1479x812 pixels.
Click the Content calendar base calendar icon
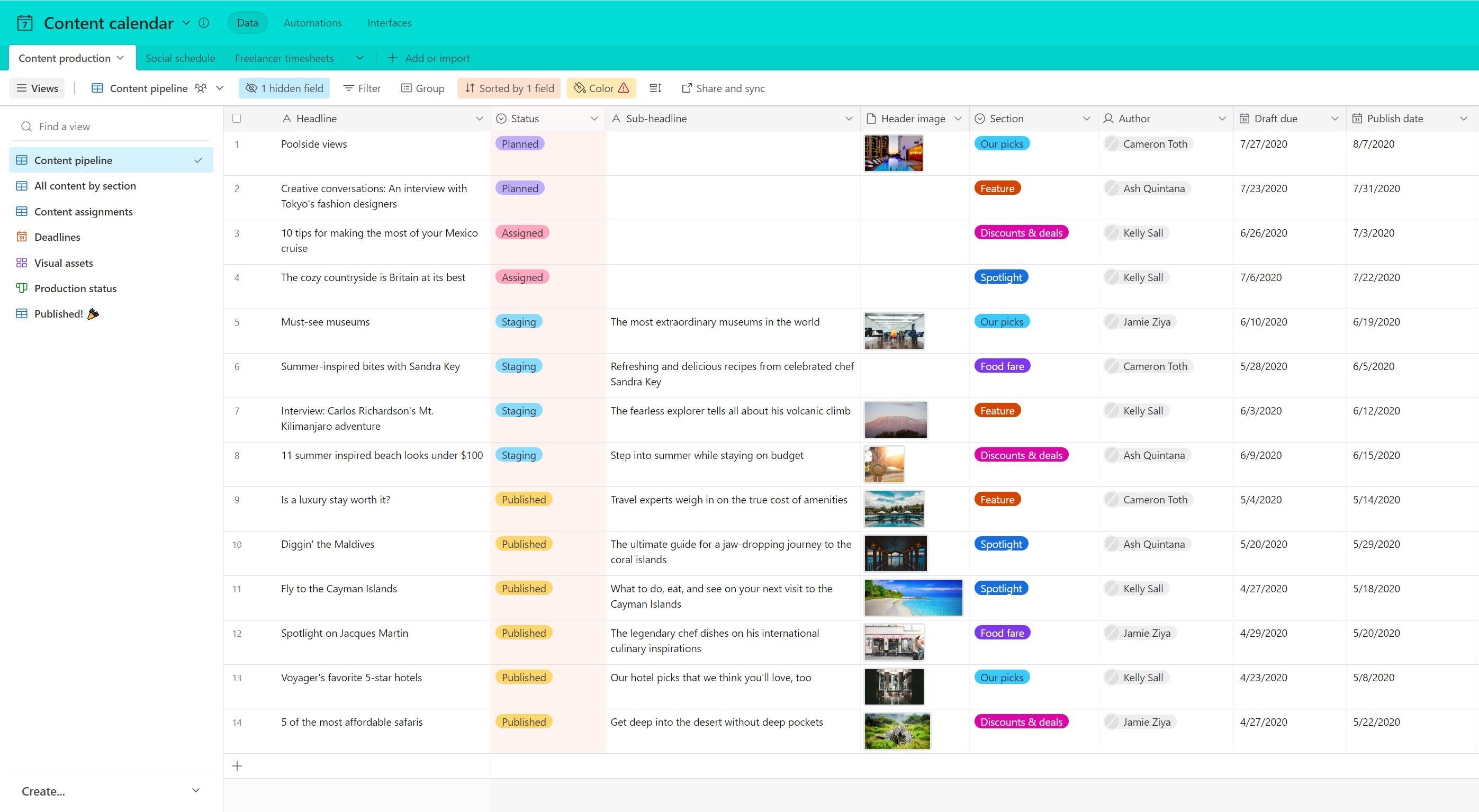point(25,23)
